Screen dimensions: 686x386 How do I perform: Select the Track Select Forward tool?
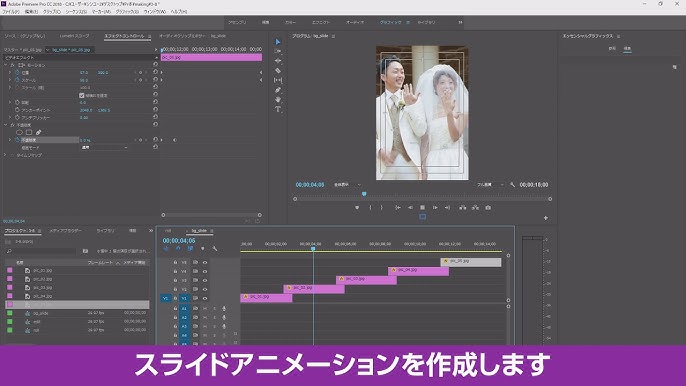pos(277,51)
